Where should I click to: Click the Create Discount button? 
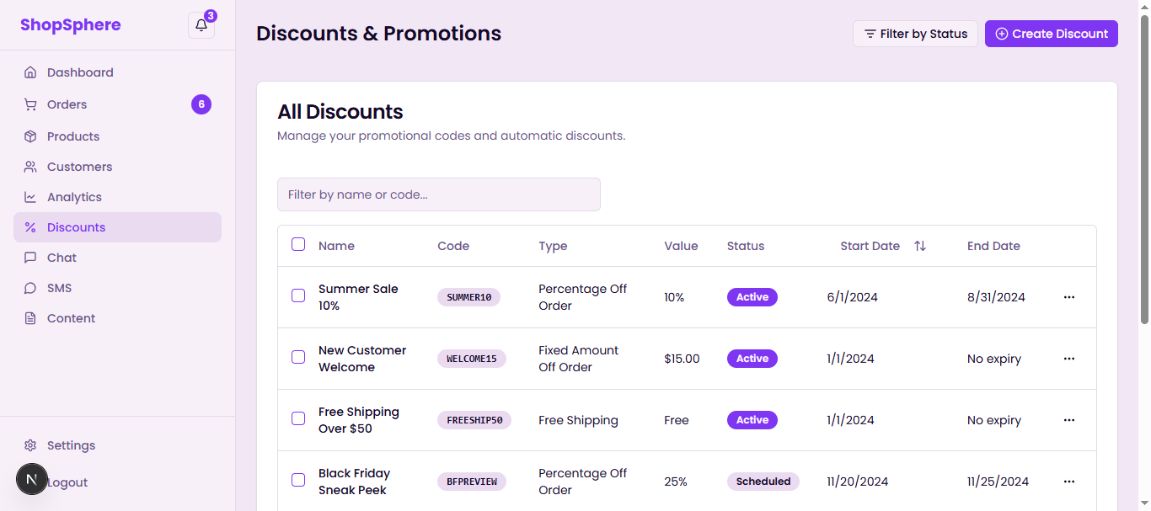(x=1051, y=34)
